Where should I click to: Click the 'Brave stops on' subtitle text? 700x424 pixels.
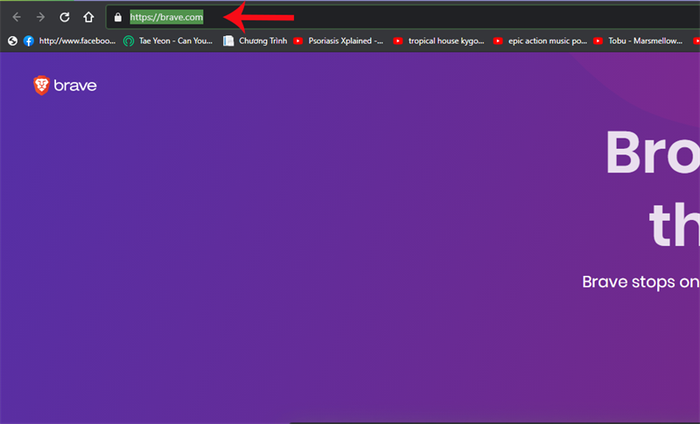(641, 282)
